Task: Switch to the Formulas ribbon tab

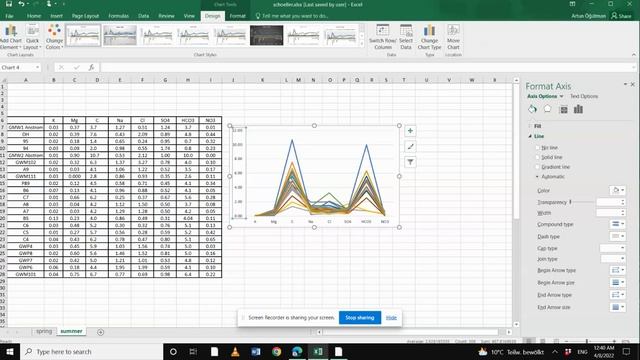Action: click(x=118, y=16)
